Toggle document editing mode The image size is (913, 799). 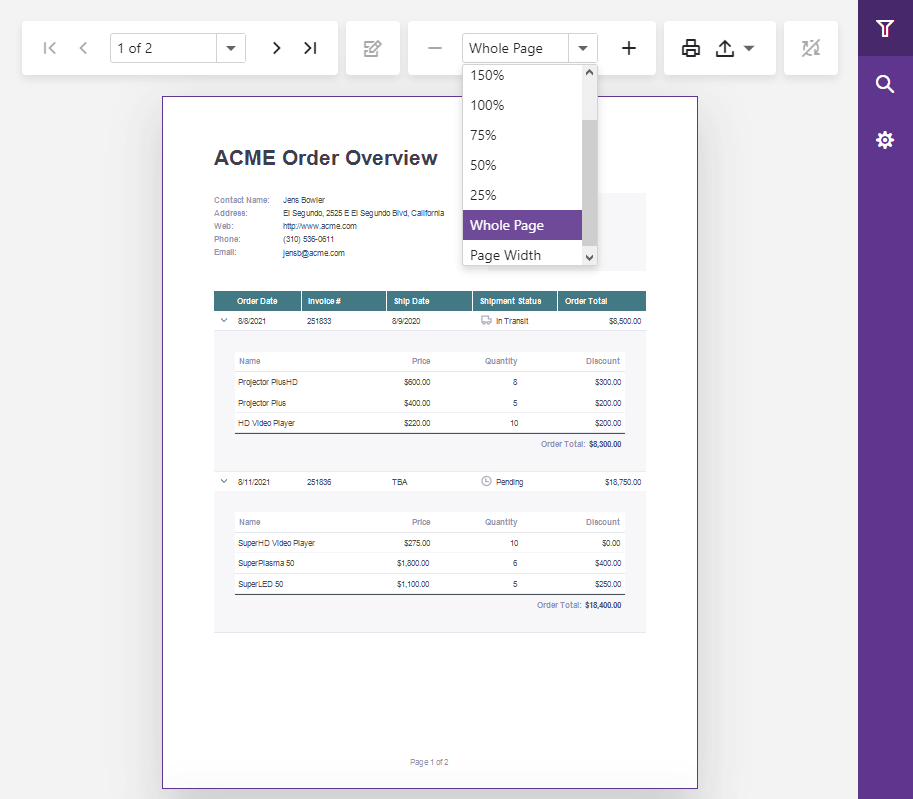point(372,47)
